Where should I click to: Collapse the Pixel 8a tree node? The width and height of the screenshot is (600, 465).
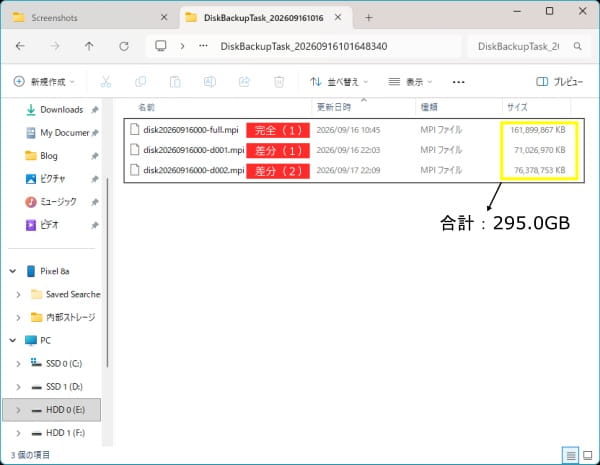pos(13,271)
